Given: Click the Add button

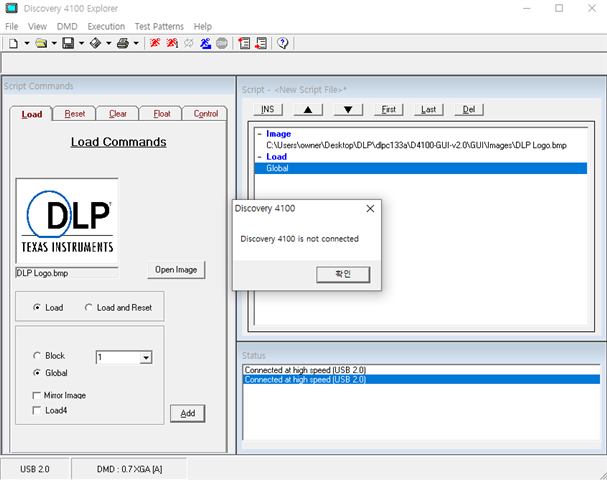Looking at the screenshot, I should pos(188,413).
